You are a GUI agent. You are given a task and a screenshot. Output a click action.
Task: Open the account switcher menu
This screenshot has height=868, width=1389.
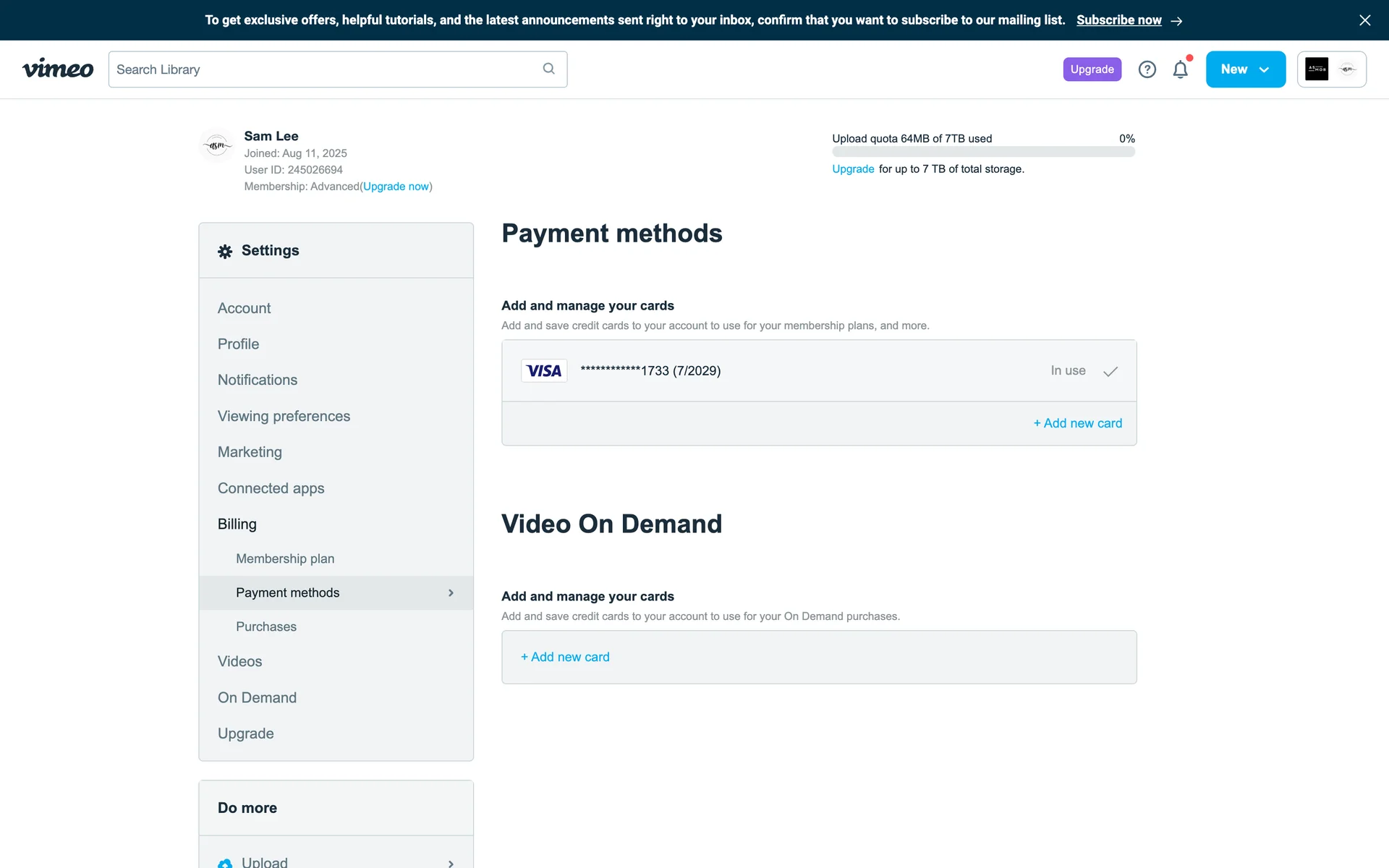click(1331, 69)
